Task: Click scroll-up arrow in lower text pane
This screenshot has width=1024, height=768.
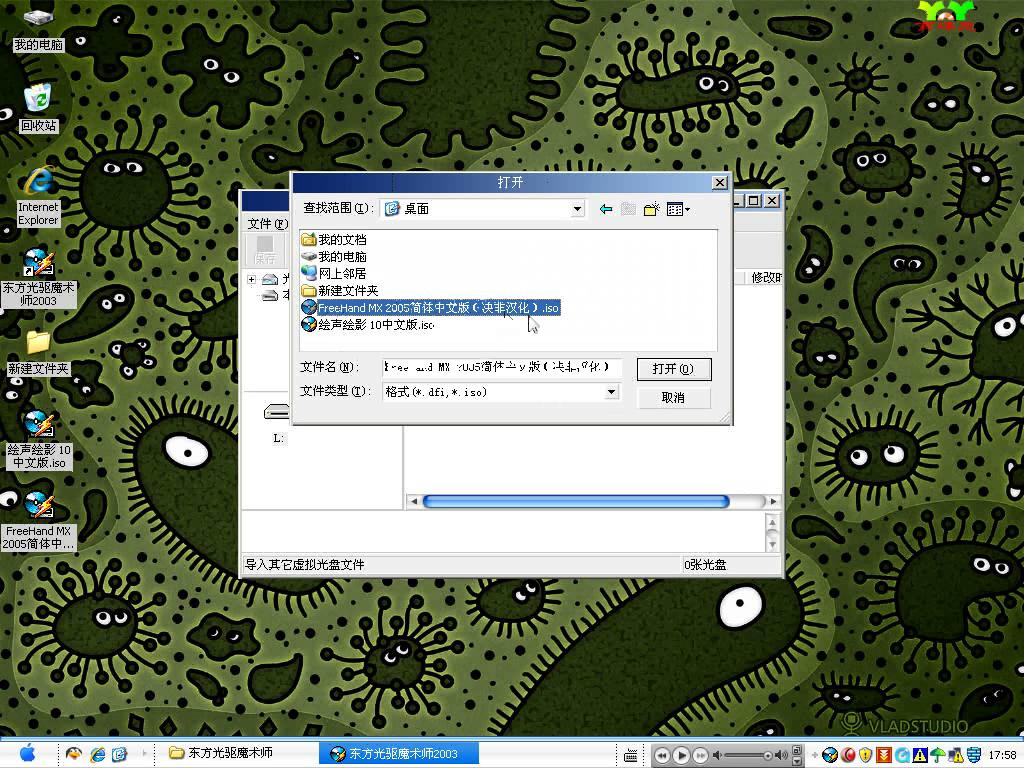Action: tap(773, 522)
